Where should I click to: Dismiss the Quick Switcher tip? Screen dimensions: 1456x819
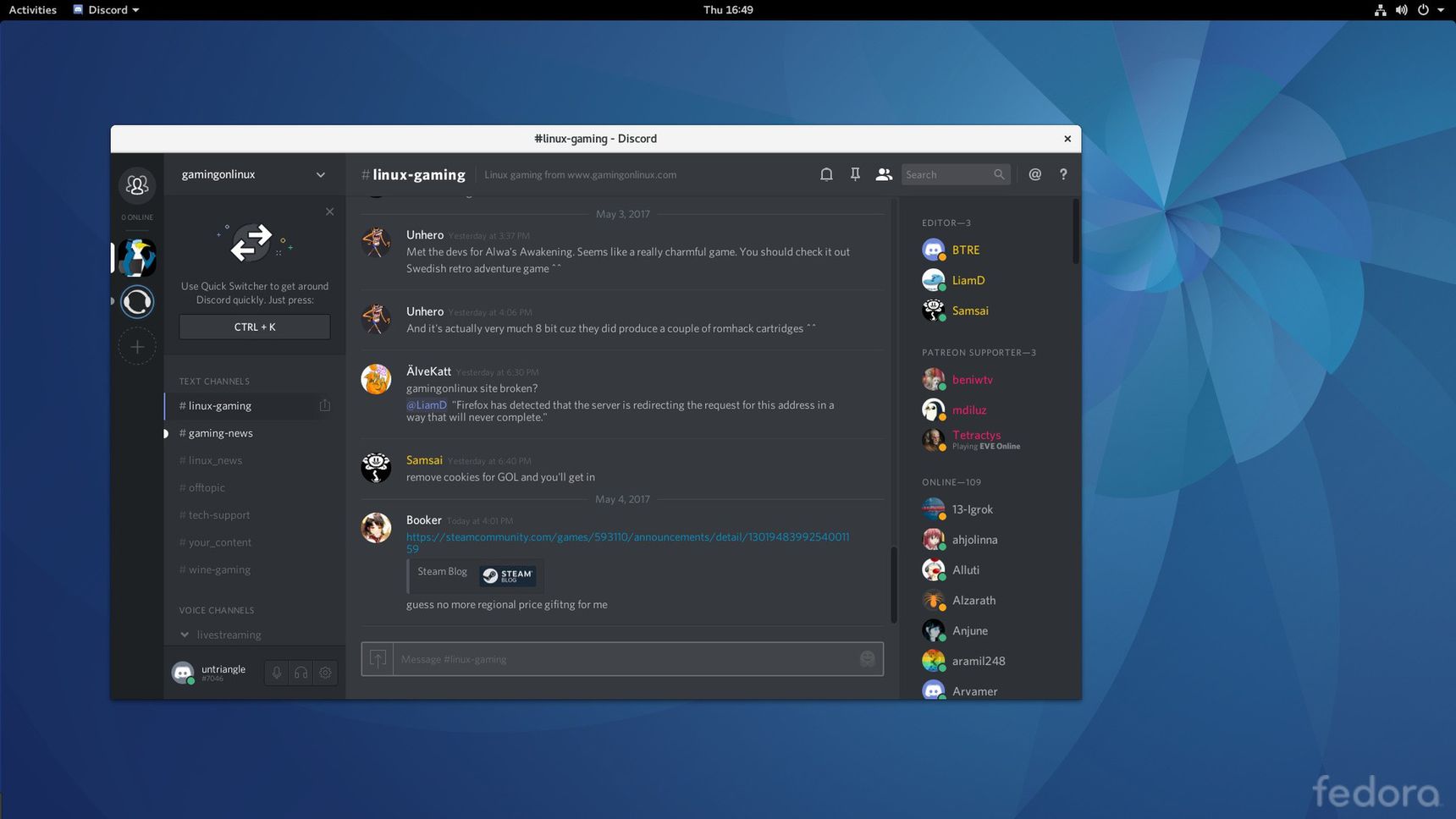click(329, 212)
